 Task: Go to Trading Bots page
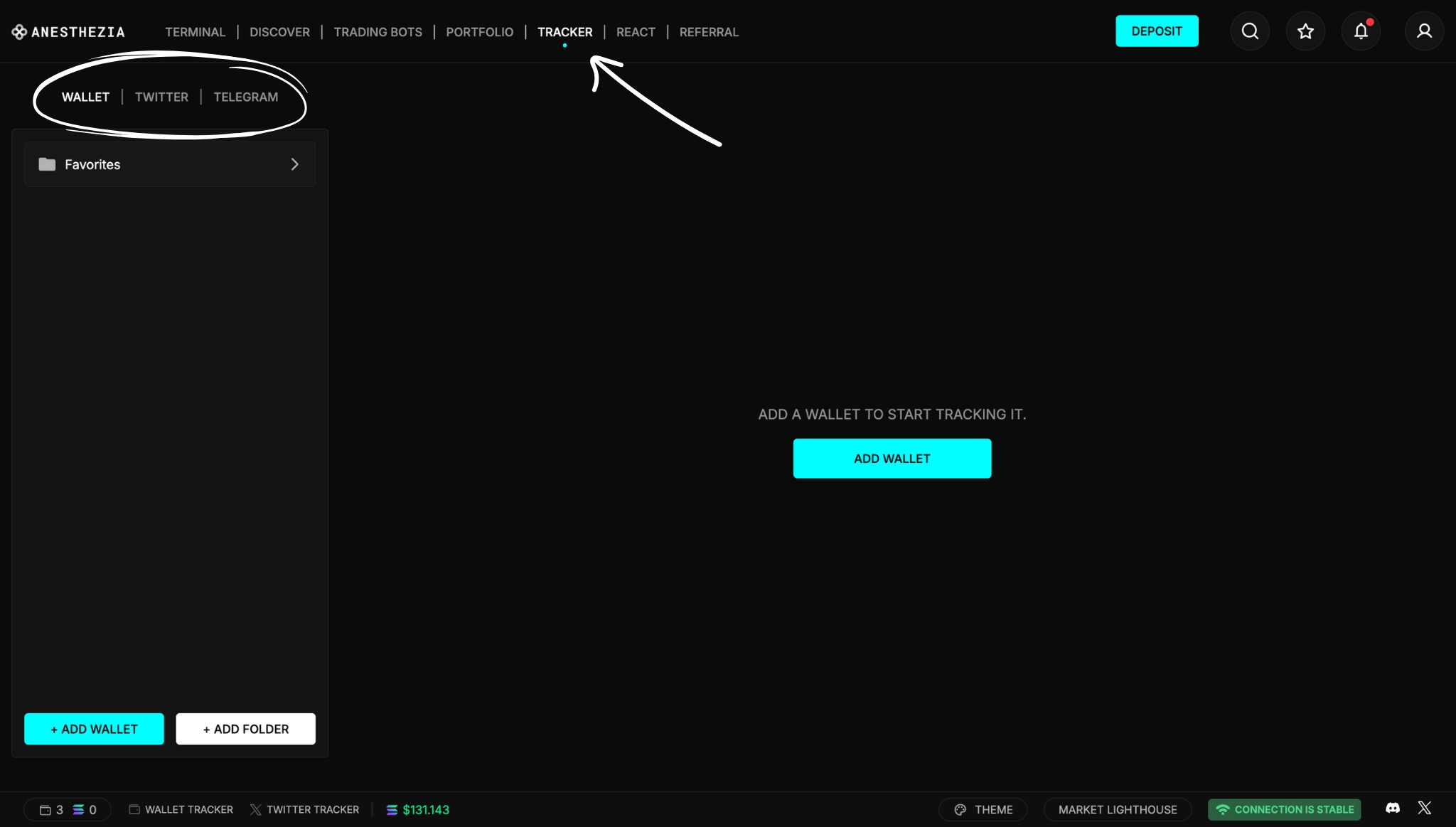point(378,32)
